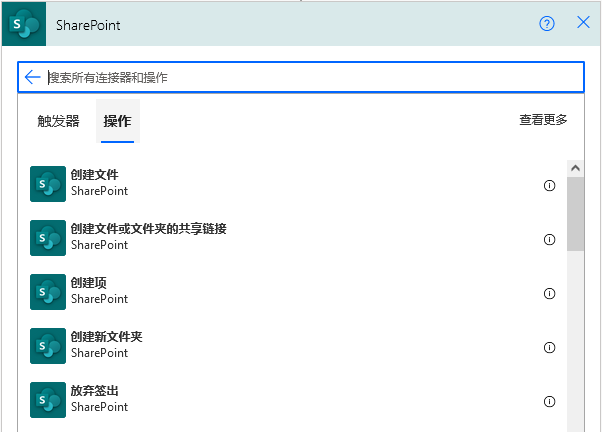The height and width of the screenshot is (432, 602).
Task: Click the SharePoint icon beside 创建项
Action: [48, 292]
